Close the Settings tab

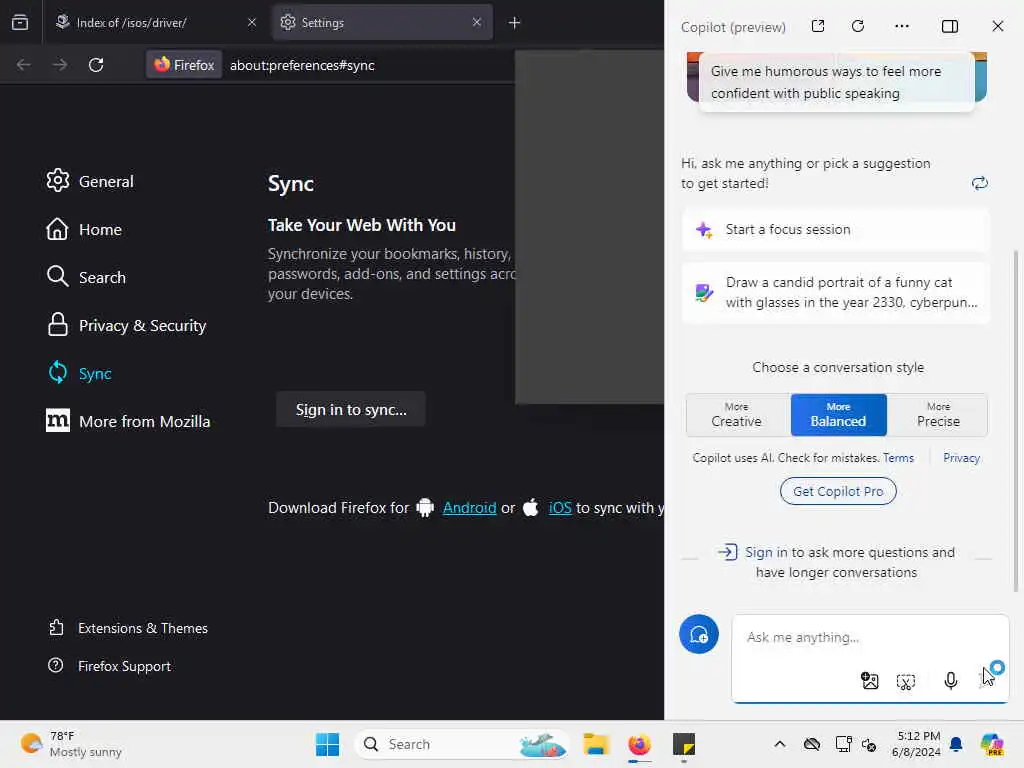click(x=477, y=23)
